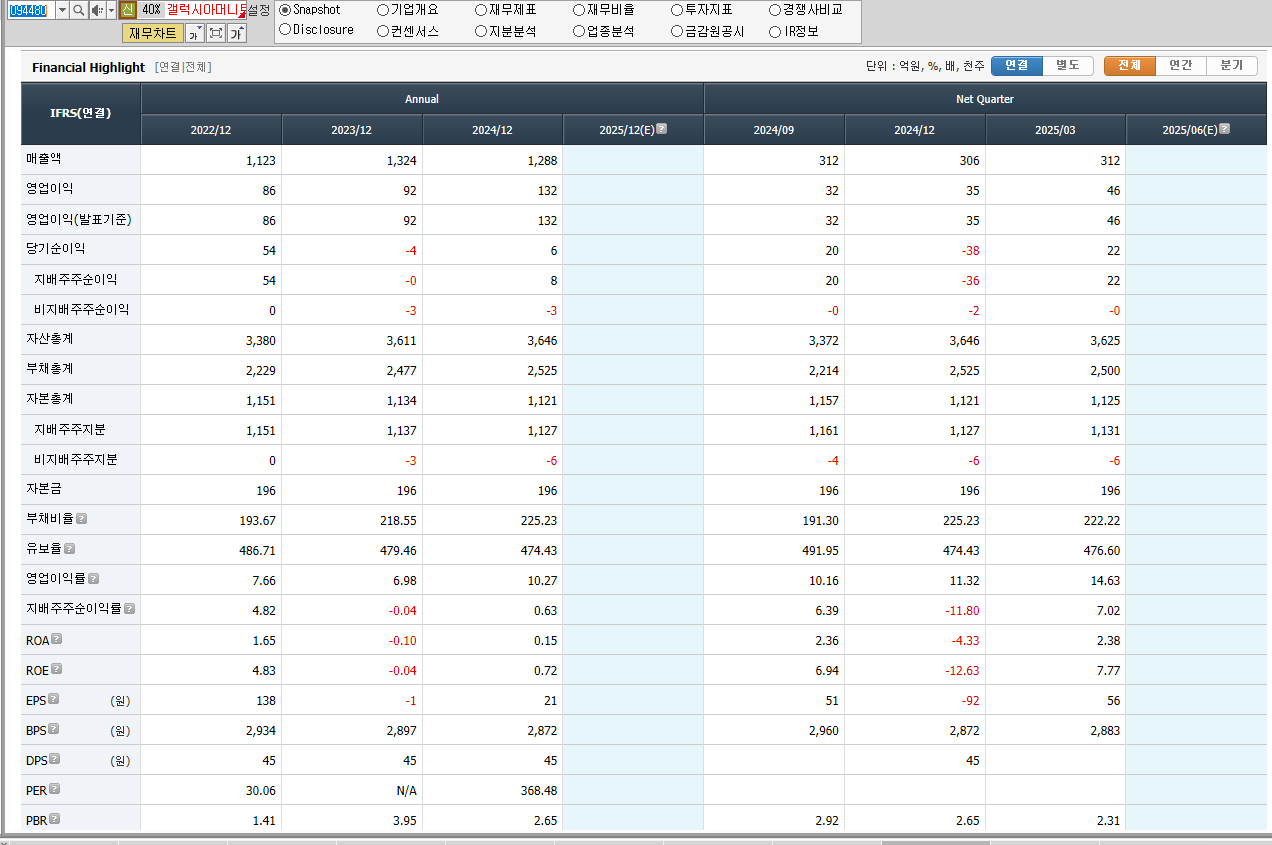Screen dimensions: 1272x845
Task: Click help icon beside 2025/12(E) column header
Action: point(661,129)
